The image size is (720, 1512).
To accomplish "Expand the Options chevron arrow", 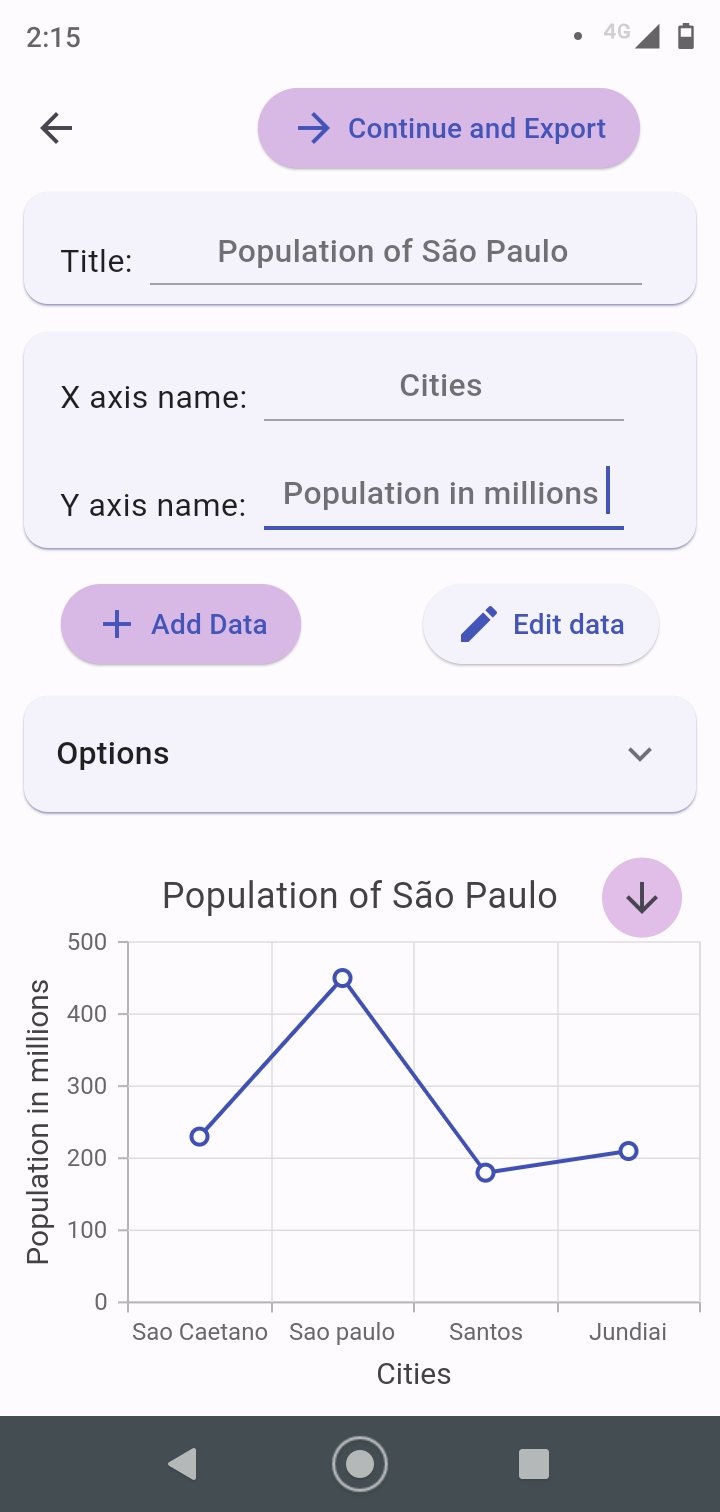I will 640,754.
